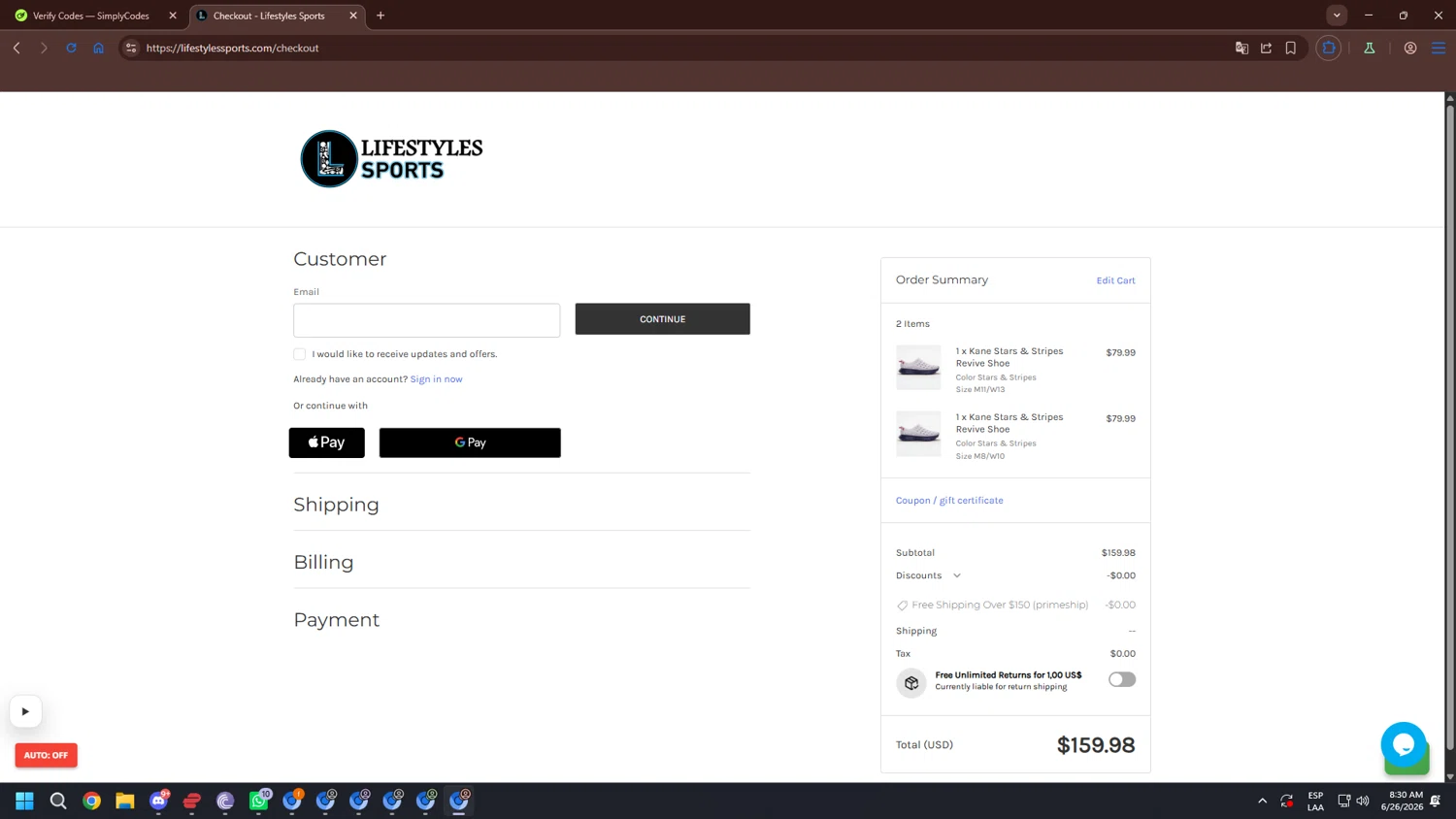Toggle the AUTO: OFF button

point(46,755)
